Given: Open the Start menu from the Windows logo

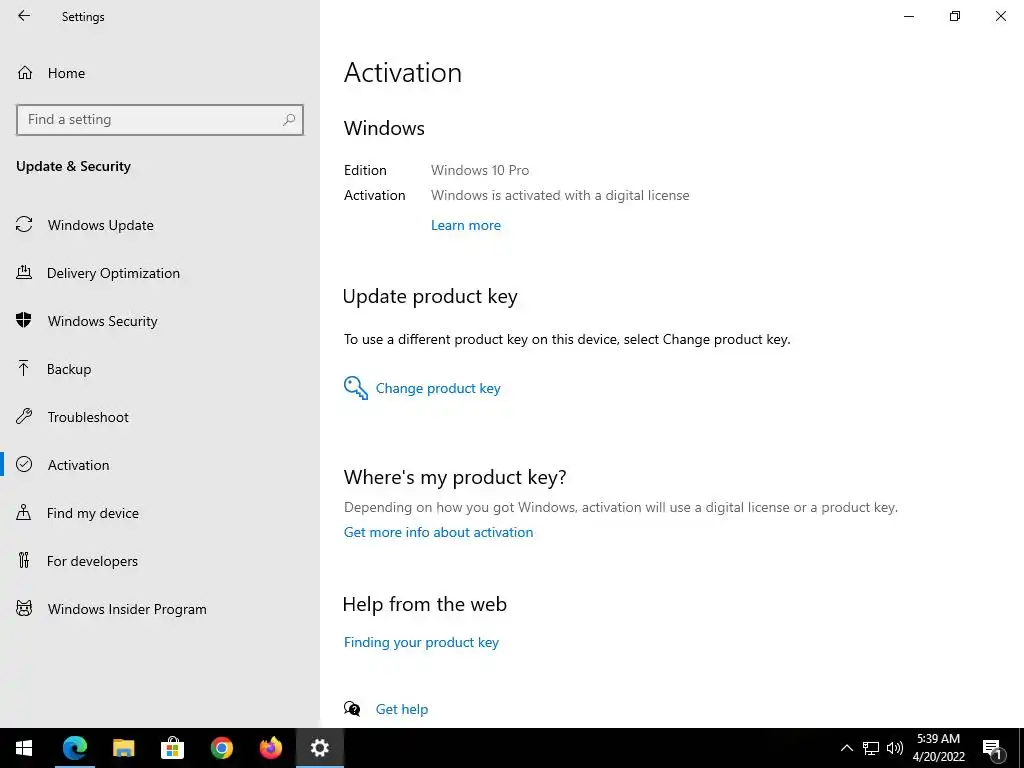Looking at the screenshot, I should [24, 748].
